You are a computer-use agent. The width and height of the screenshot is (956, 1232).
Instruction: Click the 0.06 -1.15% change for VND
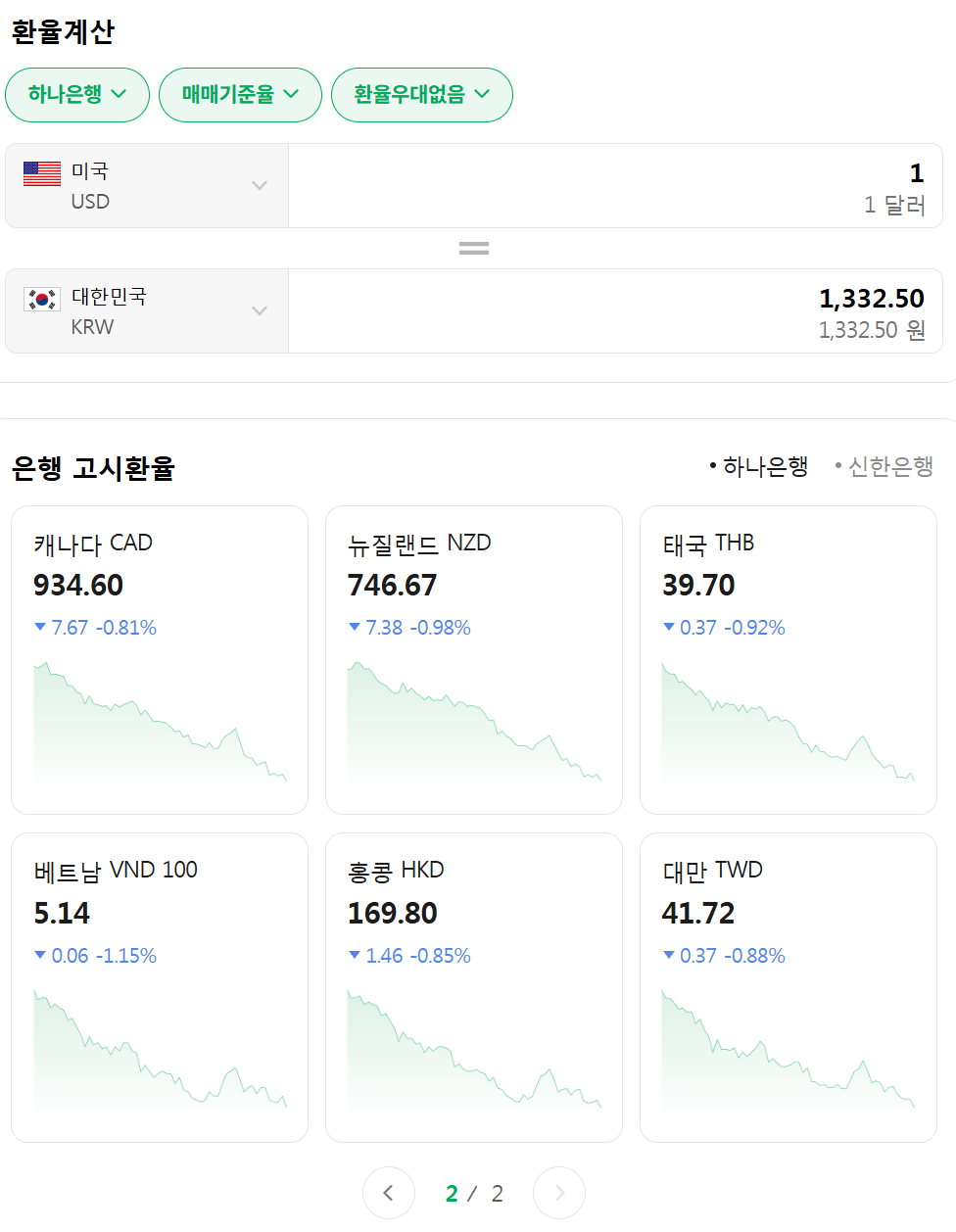point(95,956)
